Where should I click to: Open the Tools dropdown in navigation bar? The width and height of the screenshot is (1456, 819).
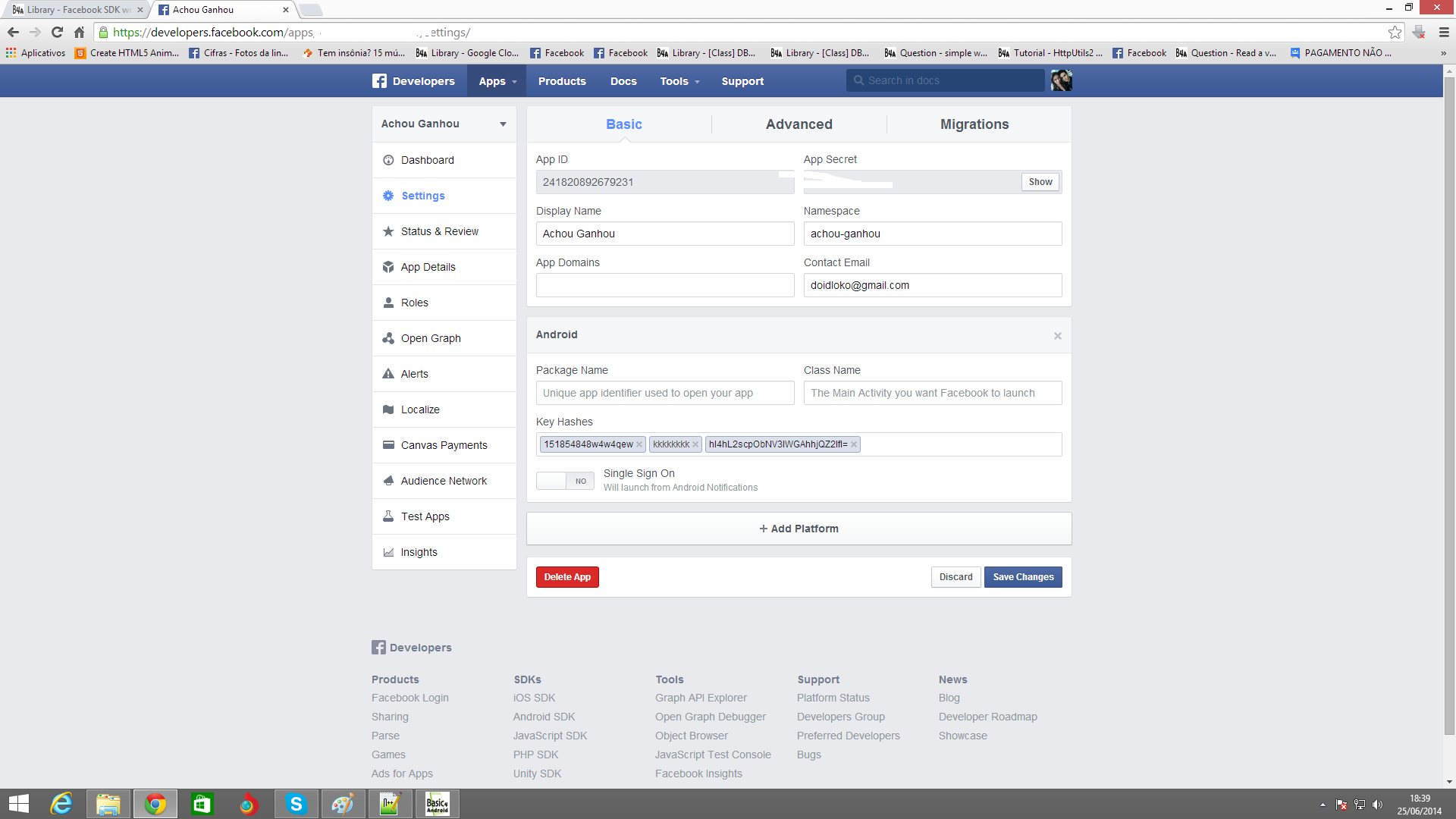679,81
